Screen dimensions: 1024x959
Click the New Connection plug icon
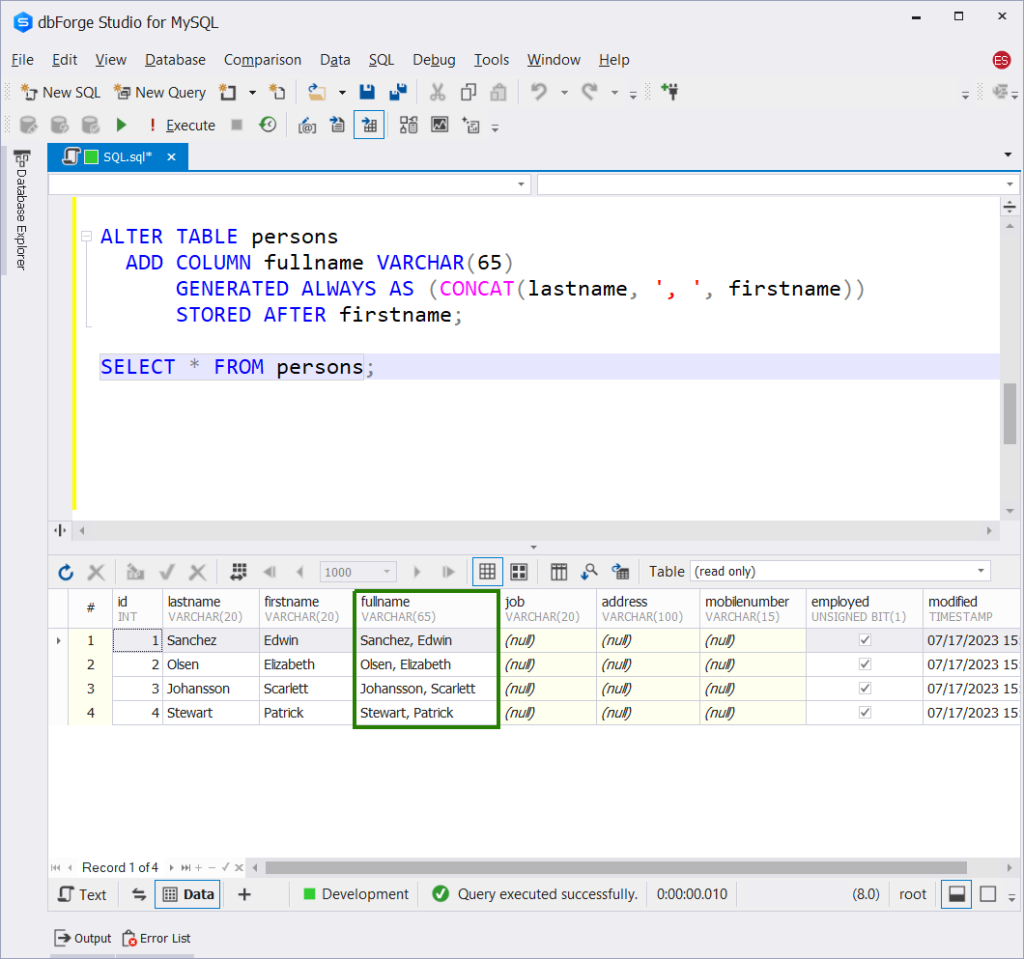tap(669, 91)
